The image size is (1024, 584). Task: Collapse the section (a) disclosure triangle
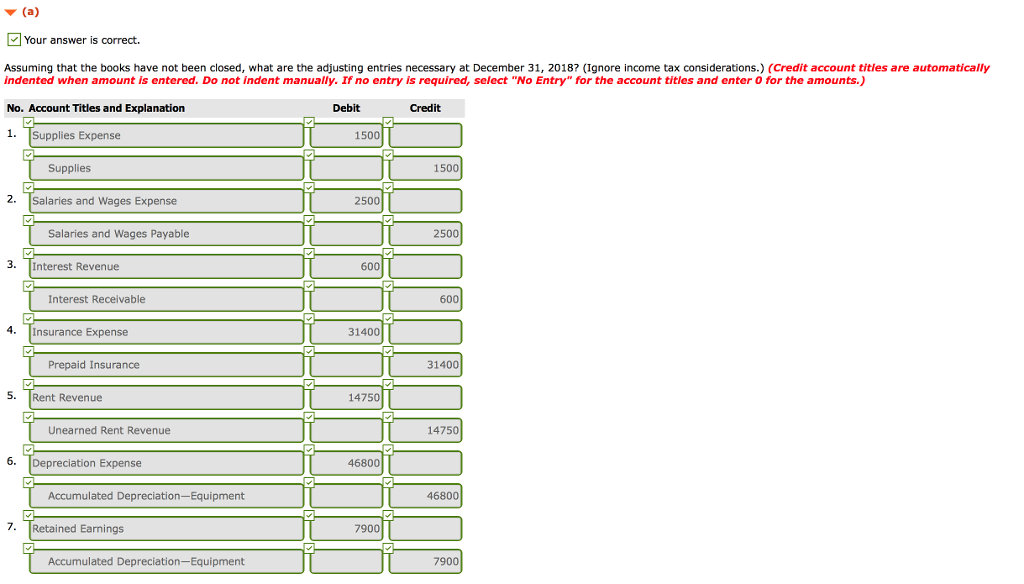click(10, 12)
